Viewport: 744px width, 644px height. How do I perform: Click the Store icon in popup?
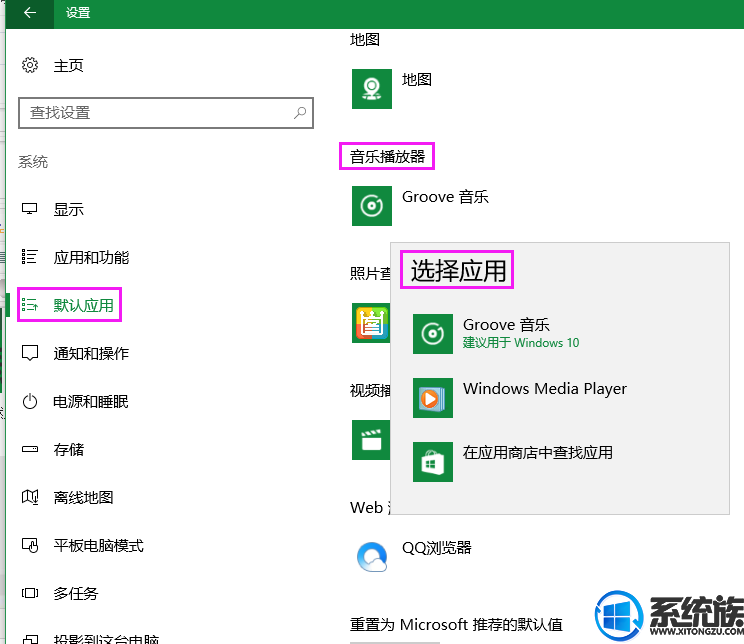[x=433, y=462]
